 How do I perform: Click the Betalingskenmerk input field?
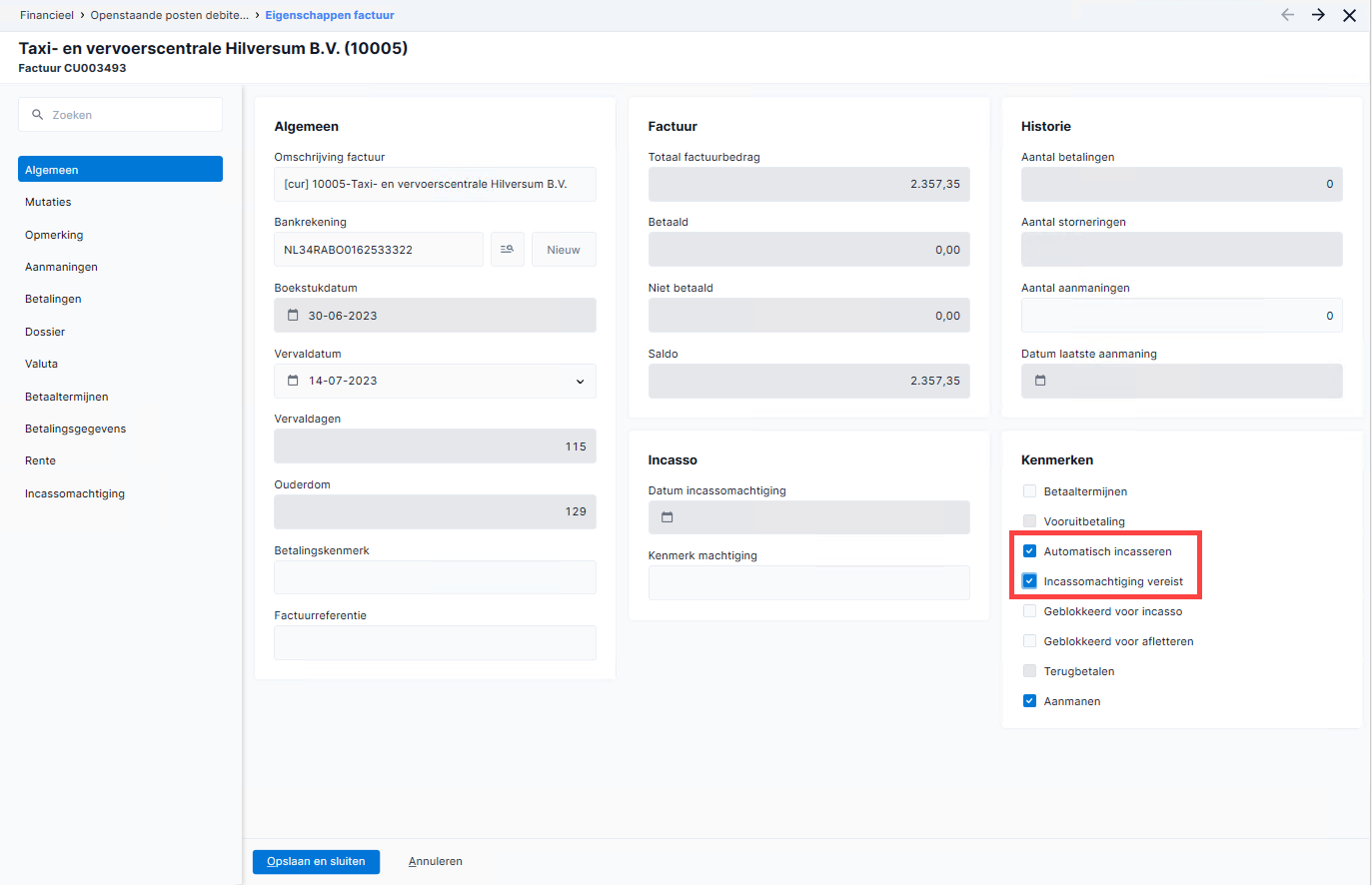coord(435,577)
